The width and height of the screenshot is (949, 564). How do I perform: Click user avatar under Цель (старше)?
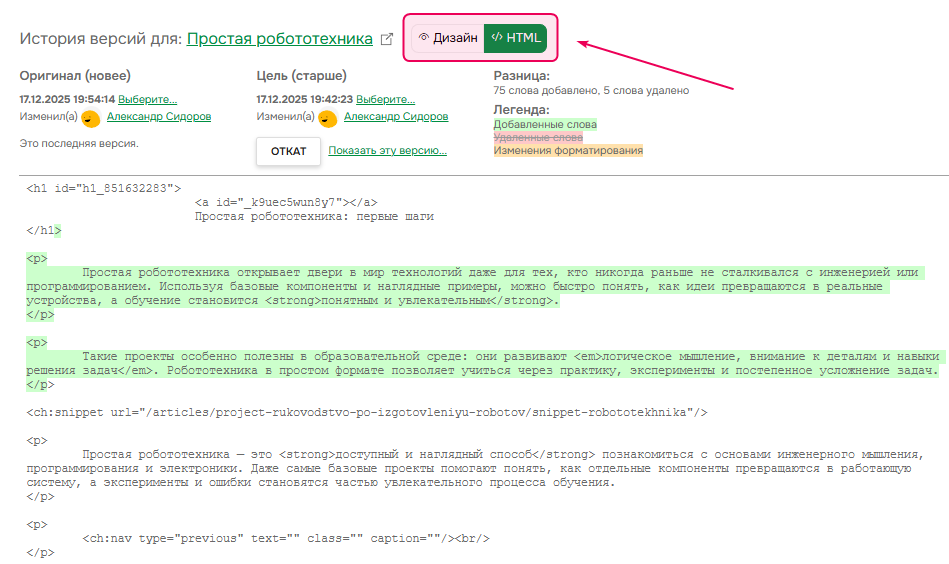327,118
